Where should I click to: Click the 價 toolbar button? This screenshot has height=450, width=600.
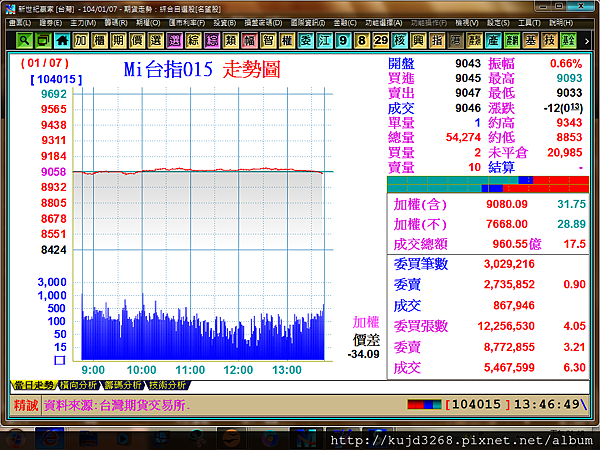coord(137,40)
